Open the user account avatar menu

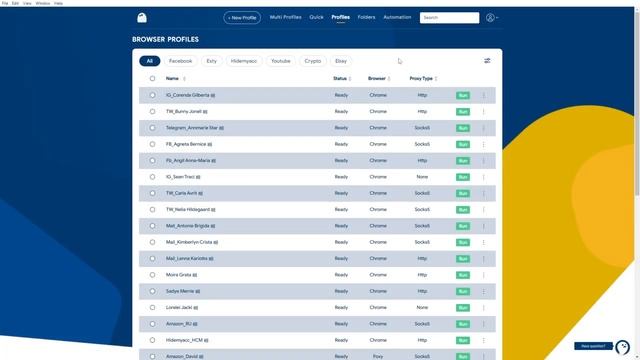pyautogui.click(x=492, y=18)
